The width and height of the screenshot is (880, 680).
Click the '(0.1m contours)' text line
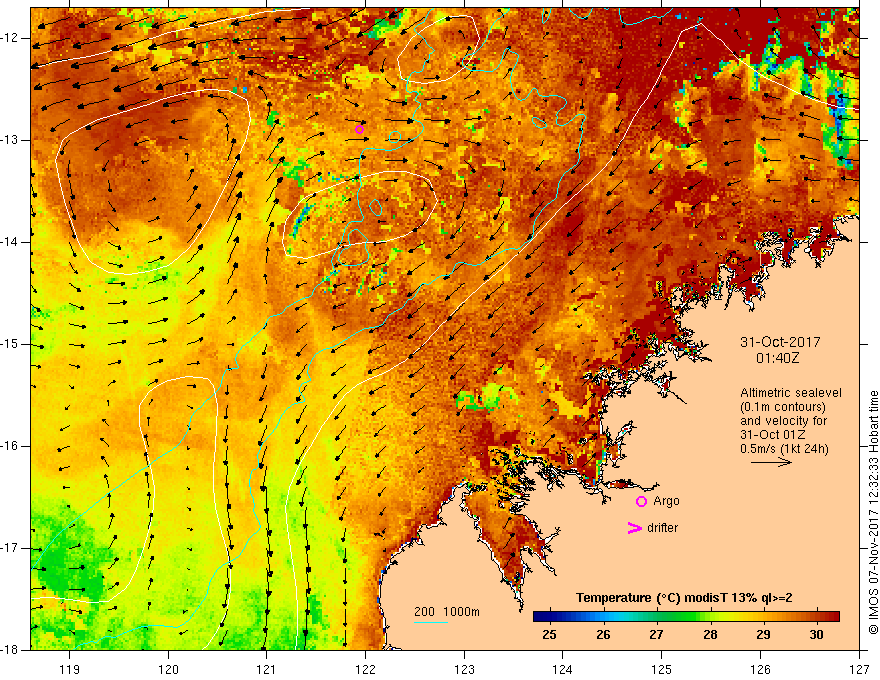coord(783,407)
